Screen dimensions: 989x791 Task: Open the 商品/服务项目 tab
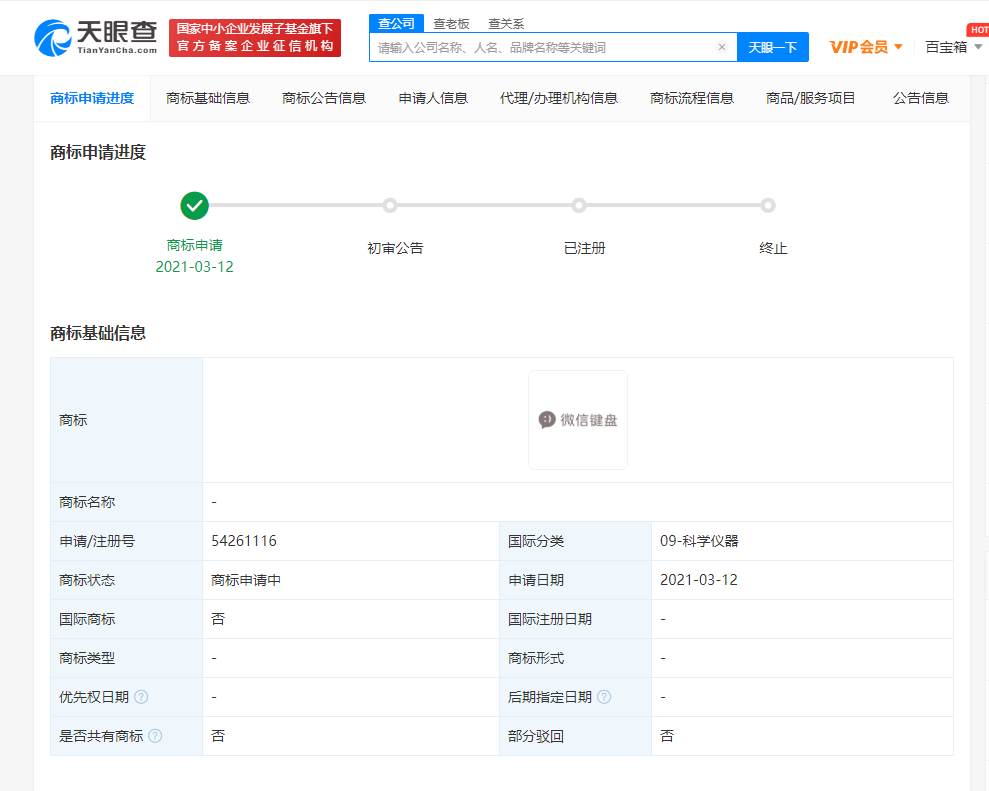pyautogui.click(x=811, y=98)
